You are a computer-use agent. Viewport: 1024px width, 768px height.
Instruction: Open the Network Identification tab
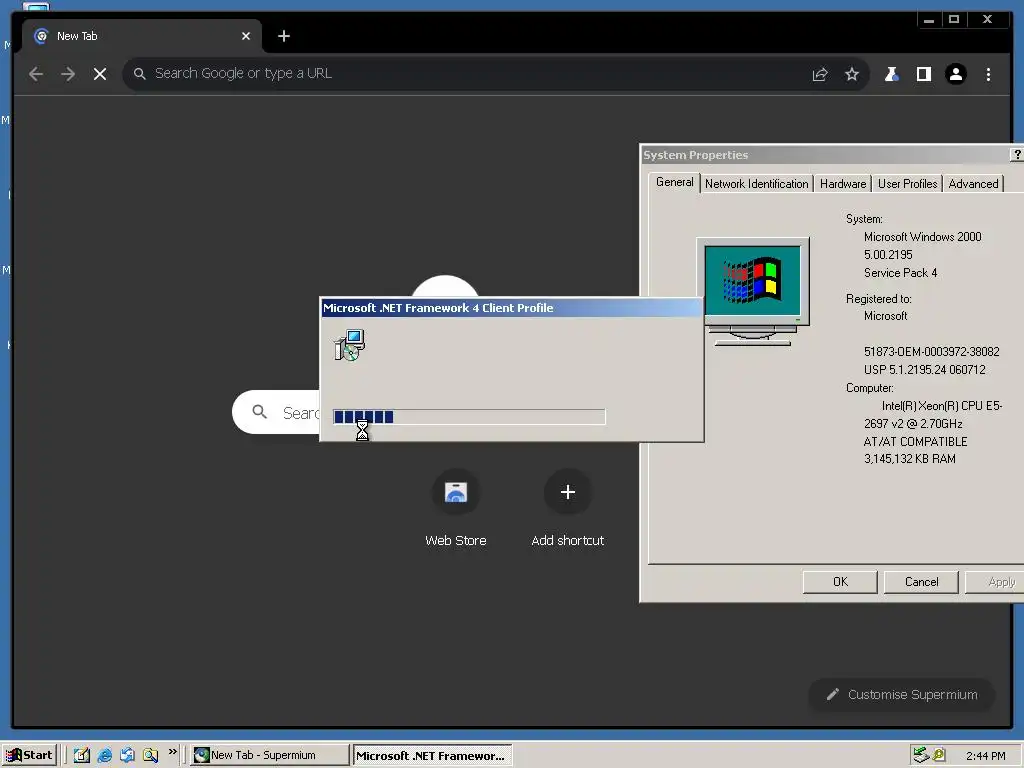[x=756, y=184]
